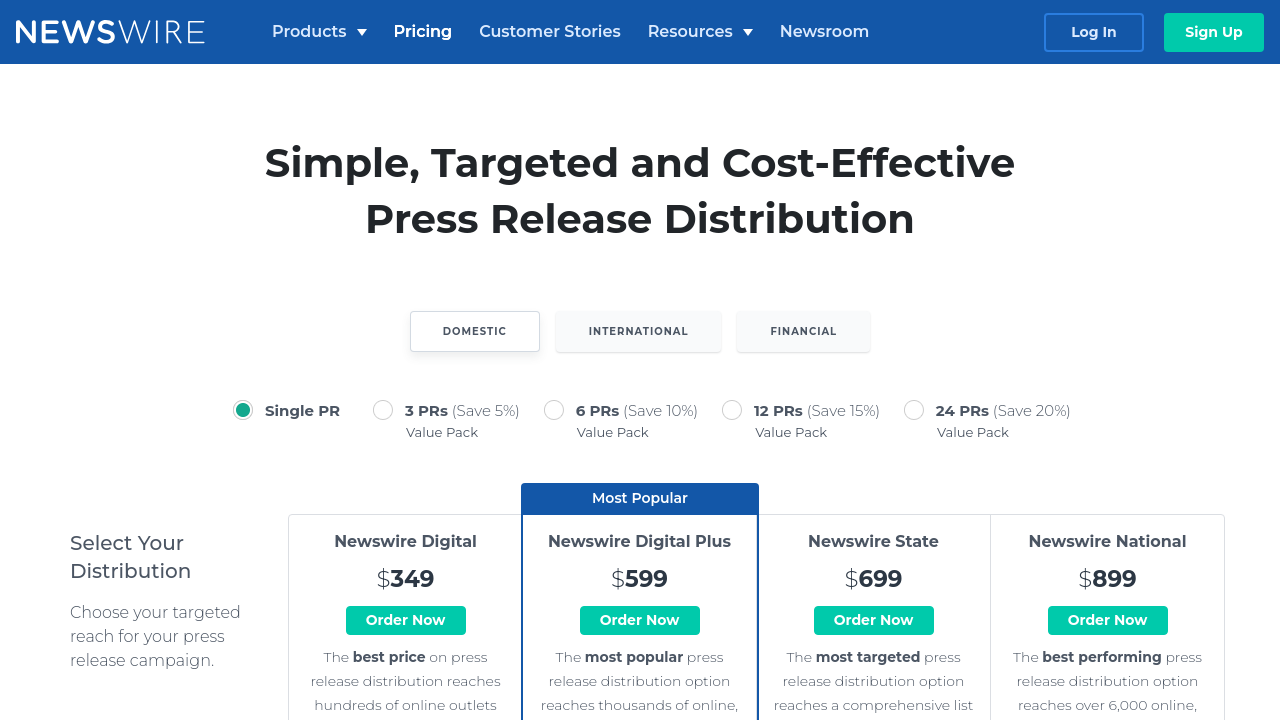The height and width of the screenshot is (720, 1280).
Task: Click the Sign Up button
Action: coord(1214,32)
